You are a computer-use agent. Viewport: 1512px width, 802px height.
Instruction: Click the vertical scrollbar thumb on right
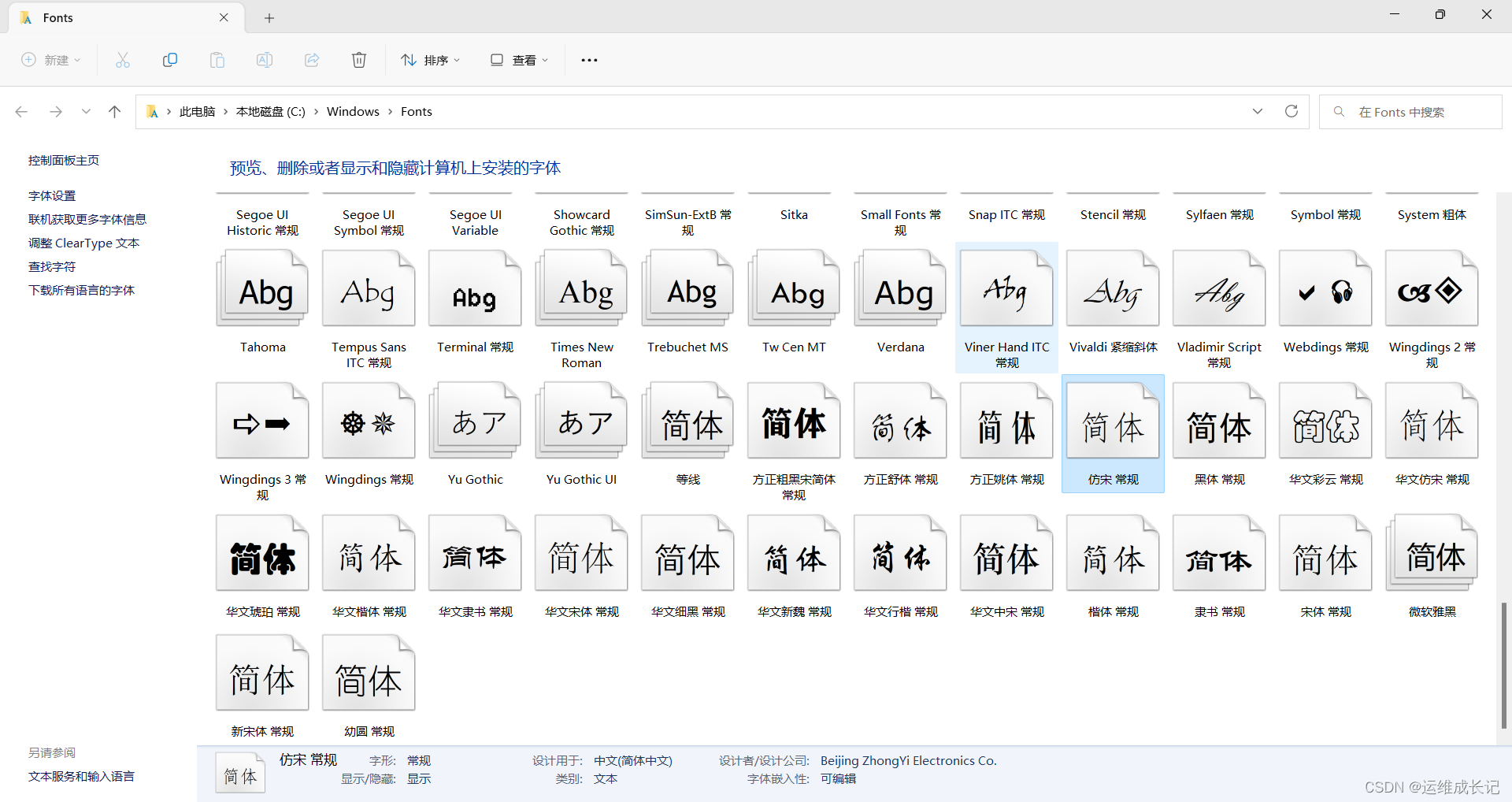pos(1503,665)
